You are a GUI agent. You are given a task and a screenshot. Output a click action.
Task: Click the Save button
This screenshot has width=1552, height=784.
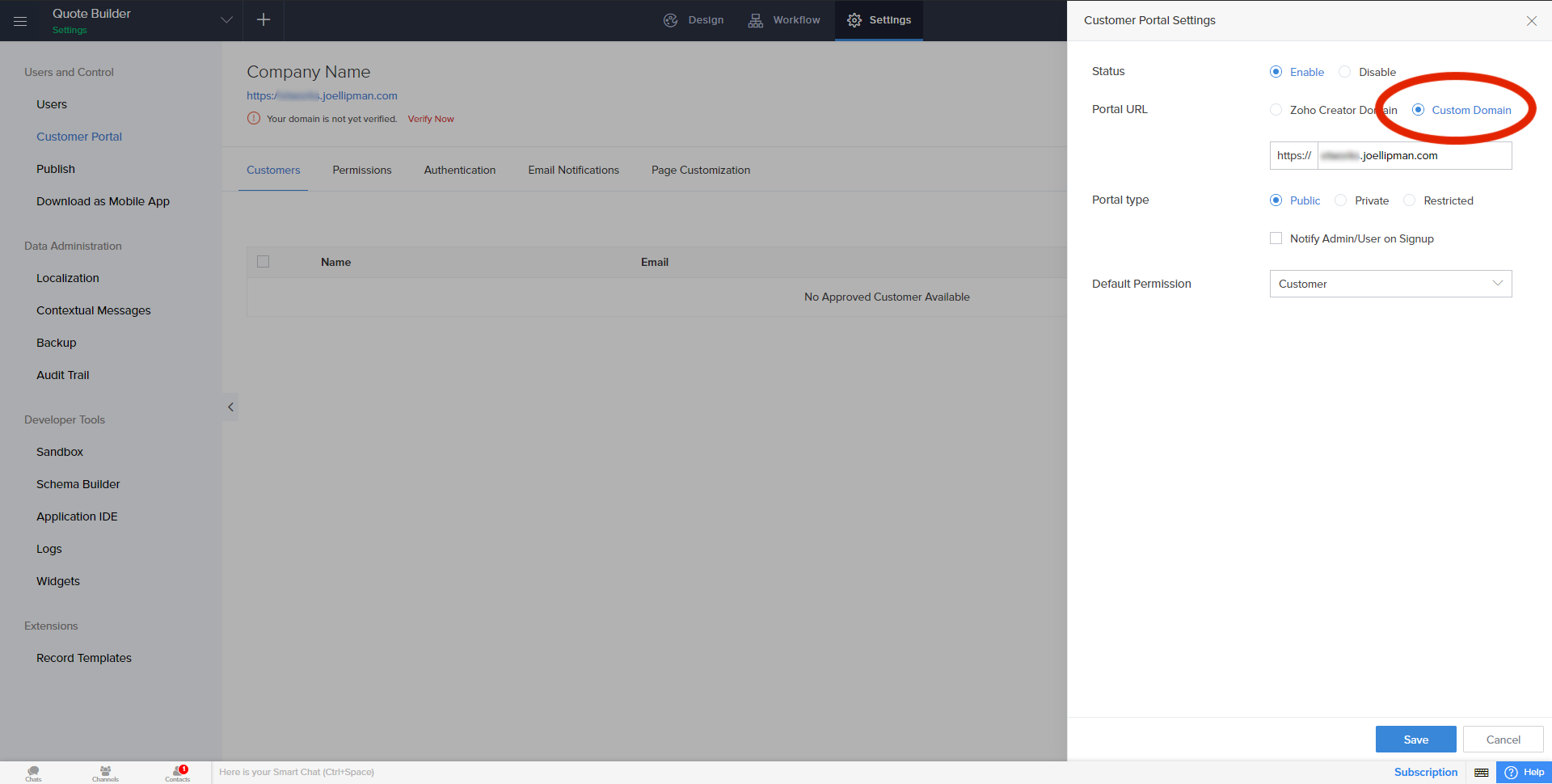(x=1415, y=740)
